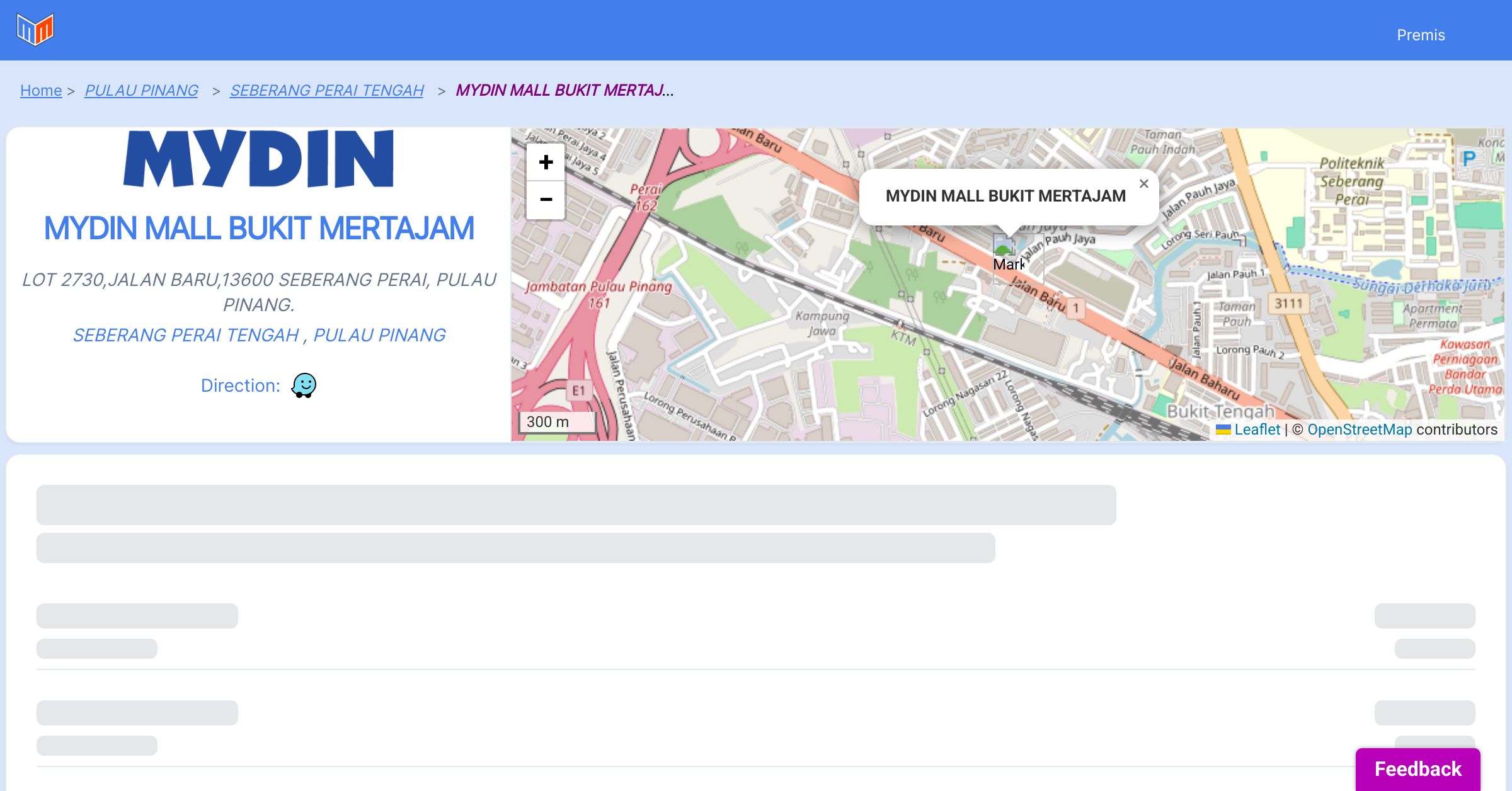Open the Leaflet attribution link
The image size is (1512, 791).
coord(1257,430)
